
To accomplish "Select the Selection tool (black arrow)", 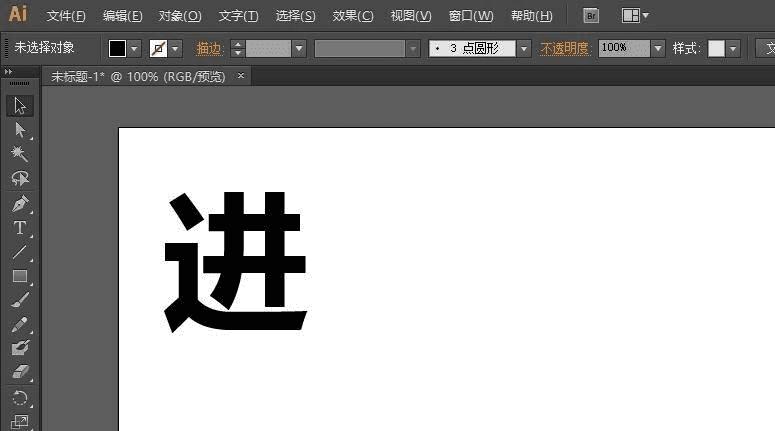I will [x=20, y=106].
